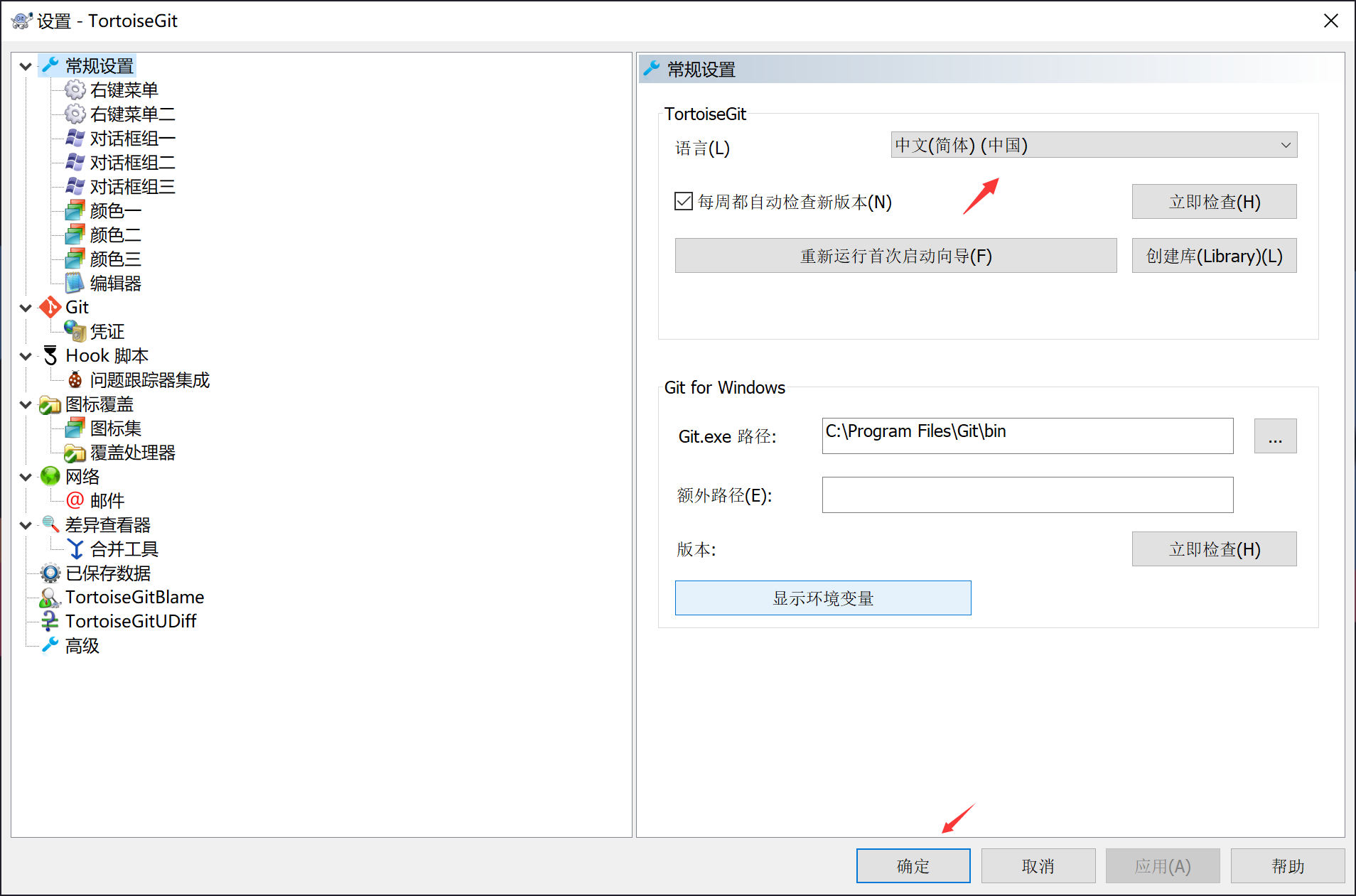The width and height of the screenshot is (1356, 896).
Task: Select 图标集 tree item
Action: pos(116,428)
